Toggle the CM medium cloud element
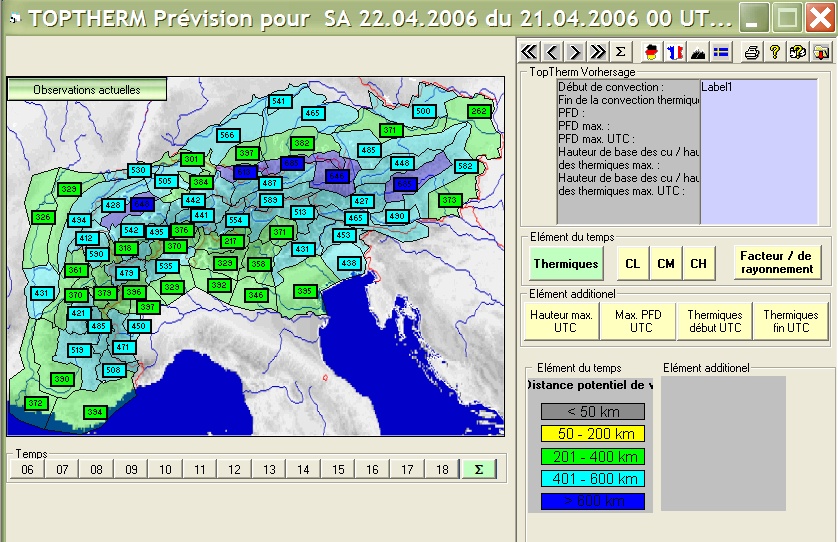 pyautogui.click(x=666, y=264)
